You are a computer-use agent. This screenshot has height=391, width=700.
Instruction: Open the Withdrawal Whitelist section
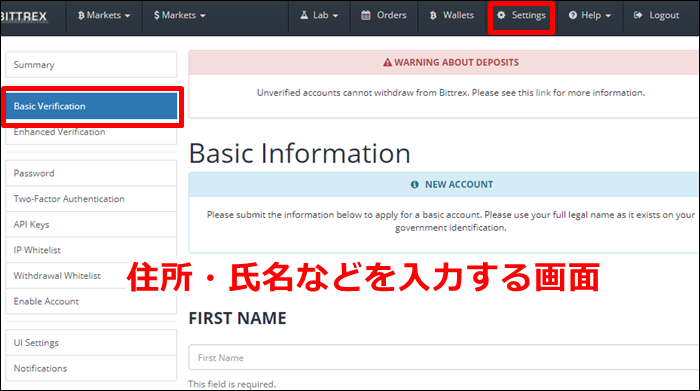(x=91, y=275)
